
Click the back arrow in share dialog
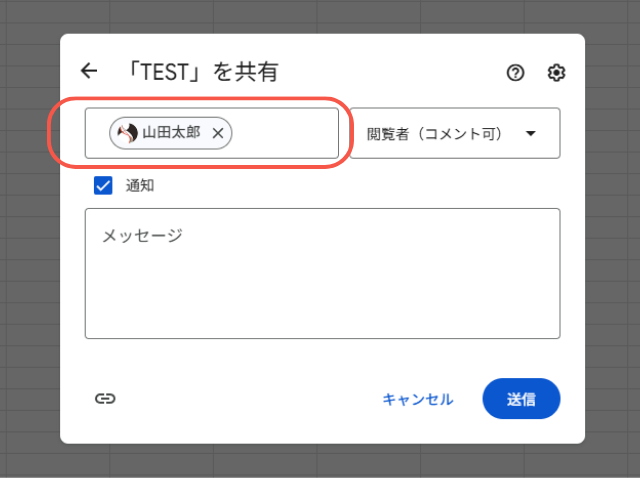[89, 71]
